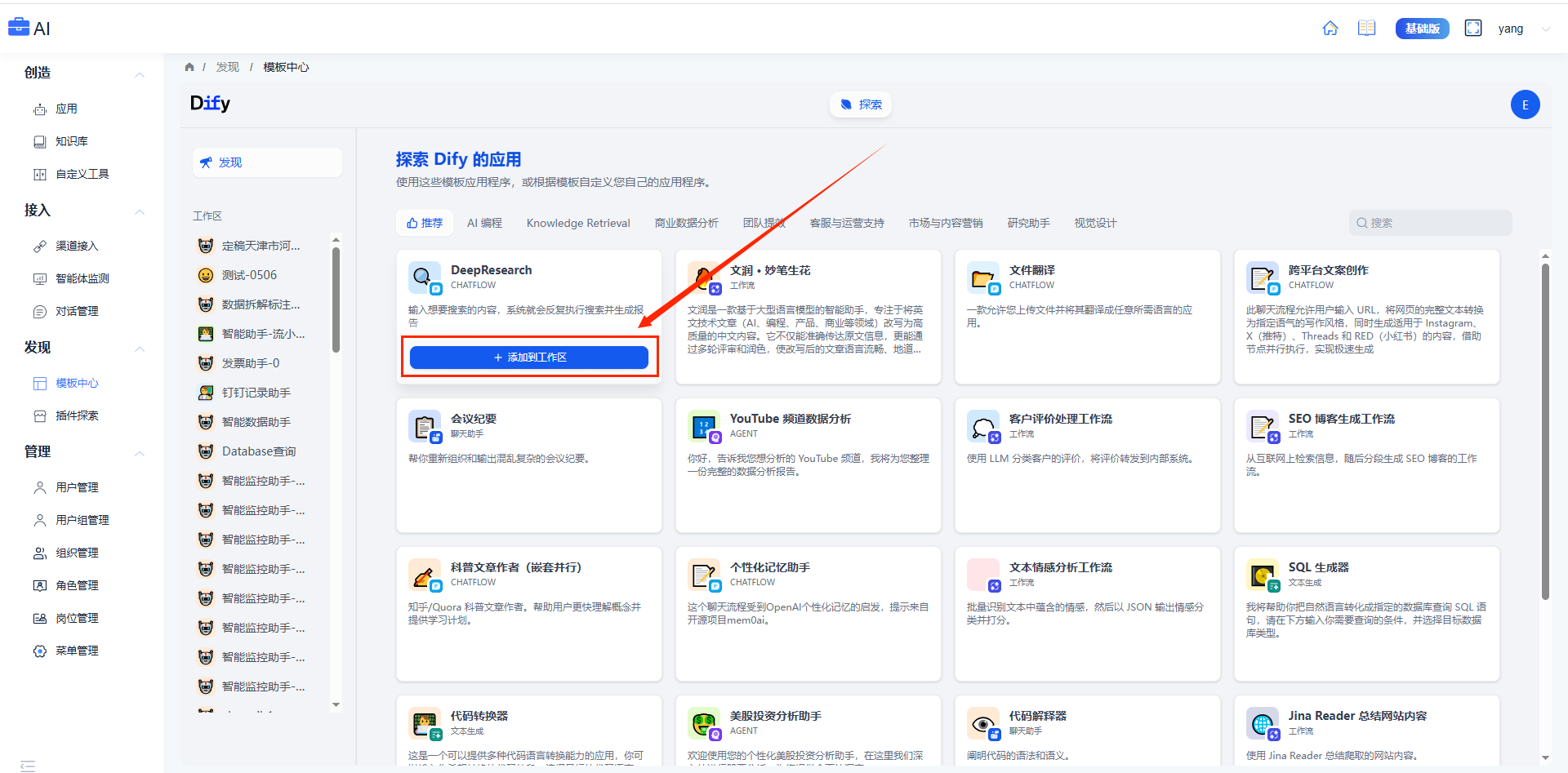Select the 市场与内容营销 tab
Viewport: 1568px width, 773px height.
click(x=946, y=223)
